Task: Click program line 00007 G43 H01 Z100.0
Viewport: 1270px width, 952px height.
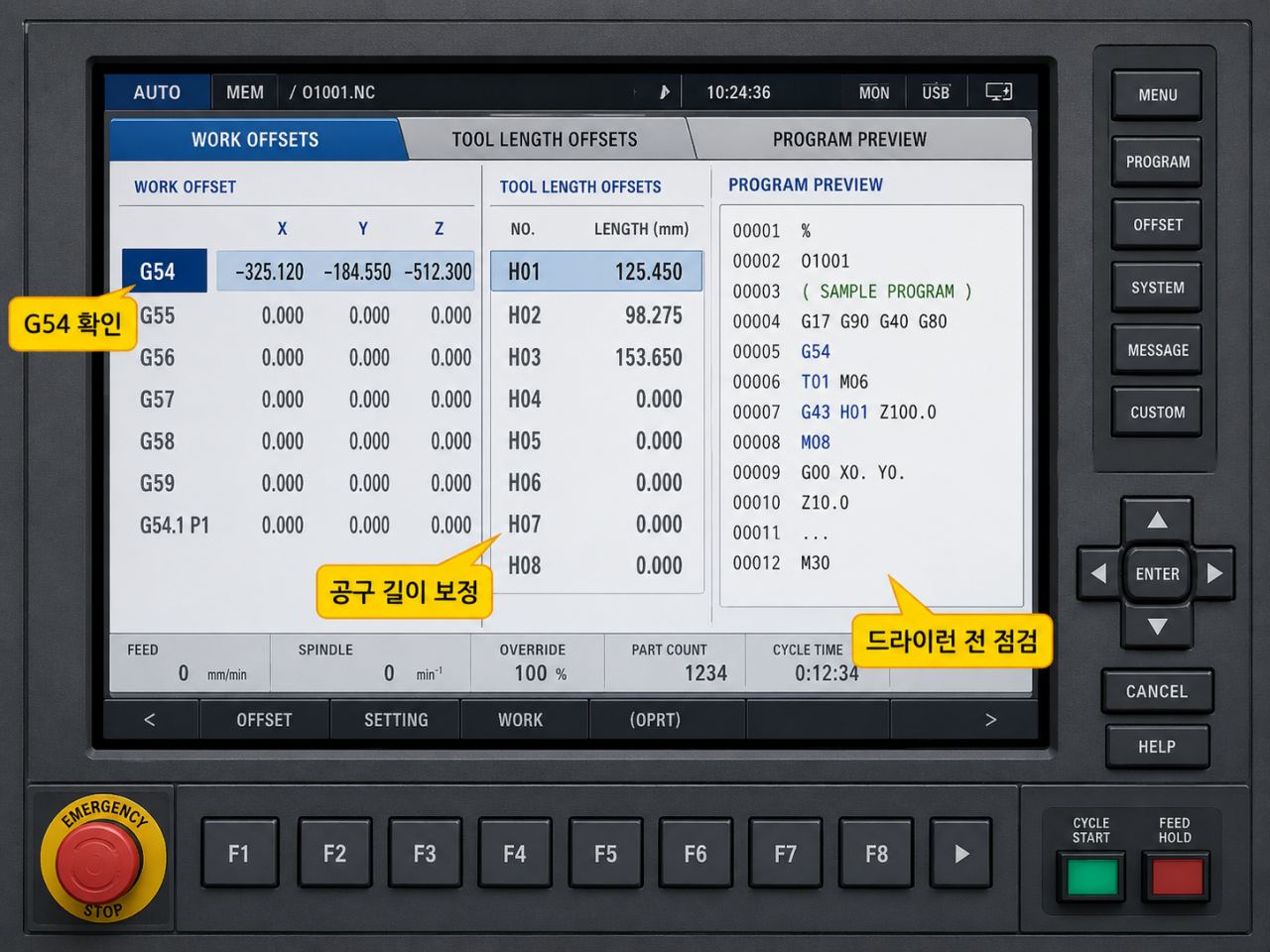Action: 834,412
